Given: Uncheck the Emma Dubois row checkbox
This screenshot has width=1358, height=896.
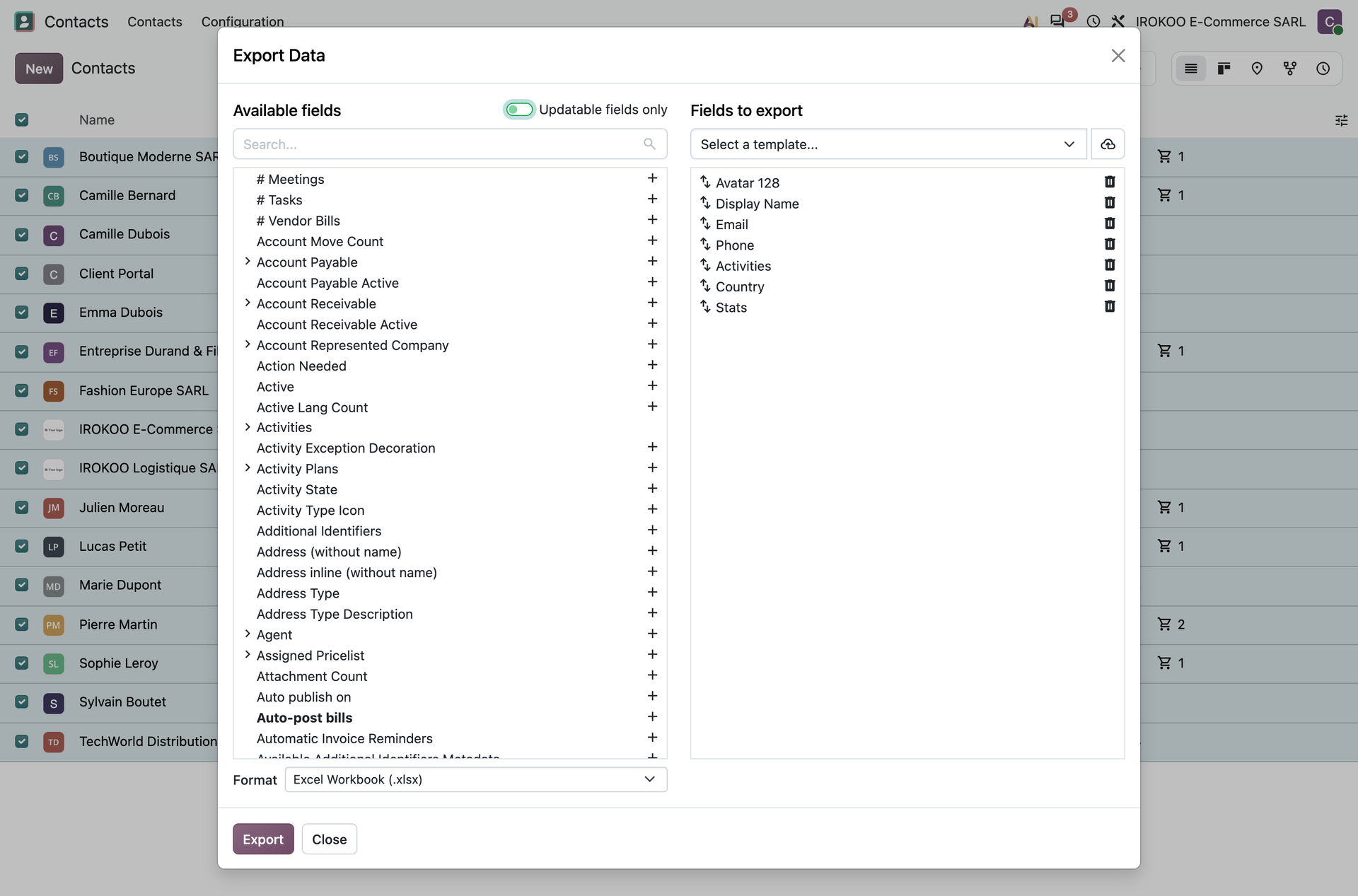Looking at the screenshot, I should 22,312.
